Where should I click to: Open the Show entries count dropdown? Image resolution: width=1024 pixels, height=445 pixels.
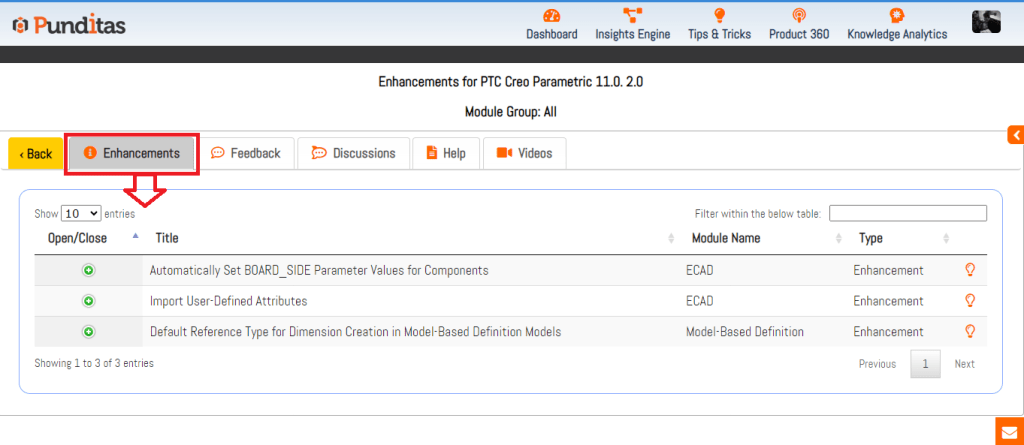click(81, 213)
